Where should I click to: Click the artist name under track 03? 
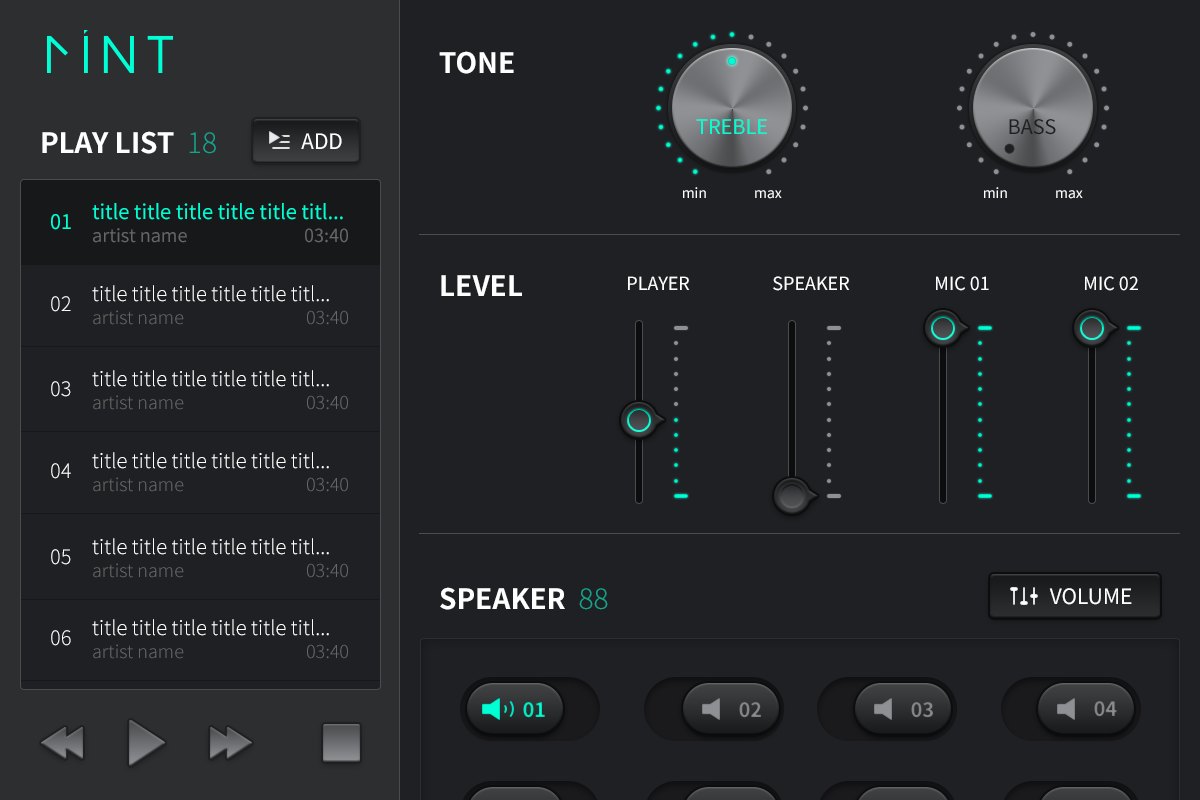[x=139, y=403]
